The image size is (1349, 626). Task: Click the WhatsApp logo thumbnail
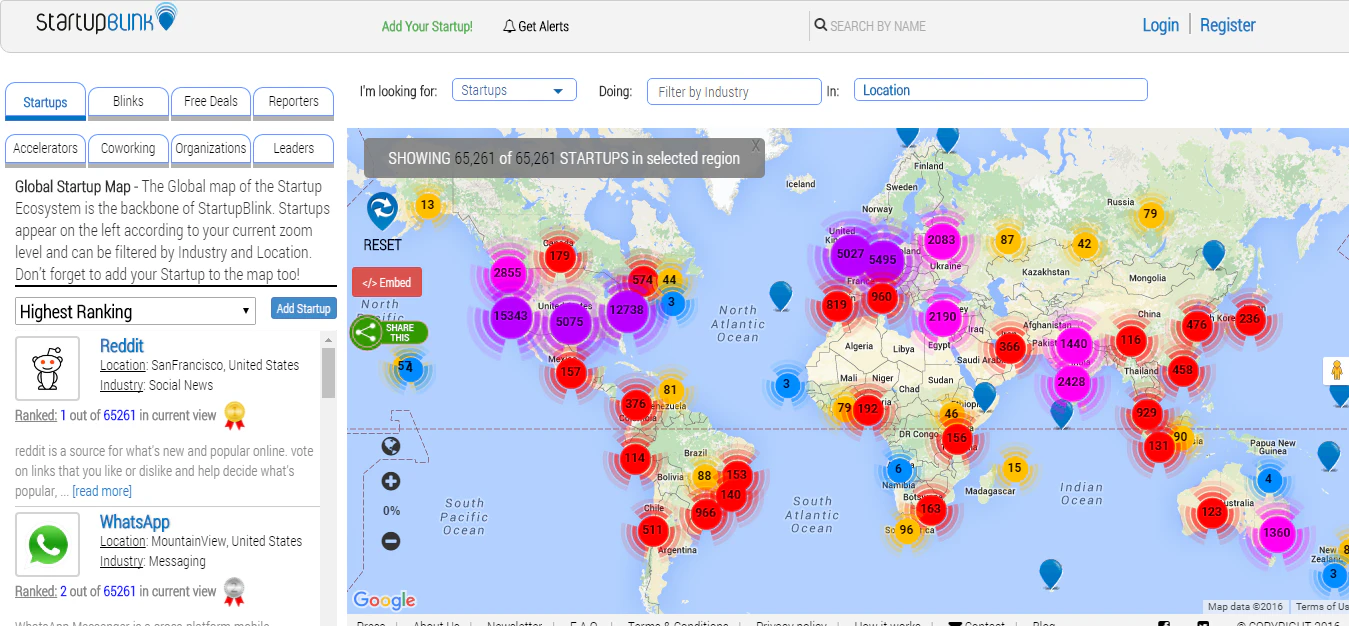[x=47, y=545]
